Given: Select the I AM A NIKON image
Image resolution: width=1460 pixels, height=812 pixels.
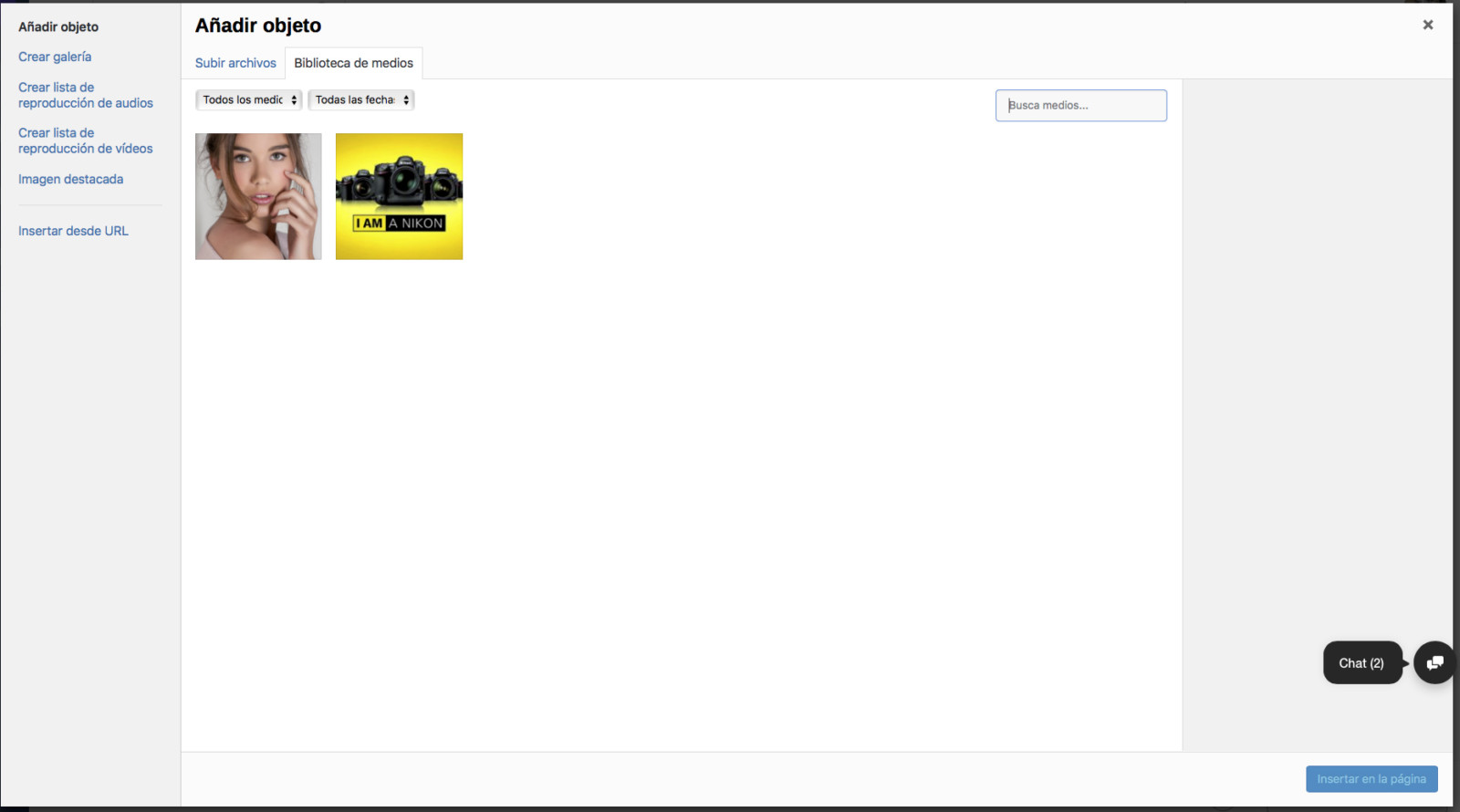Looking at the screenshot, I should point(399,196).
